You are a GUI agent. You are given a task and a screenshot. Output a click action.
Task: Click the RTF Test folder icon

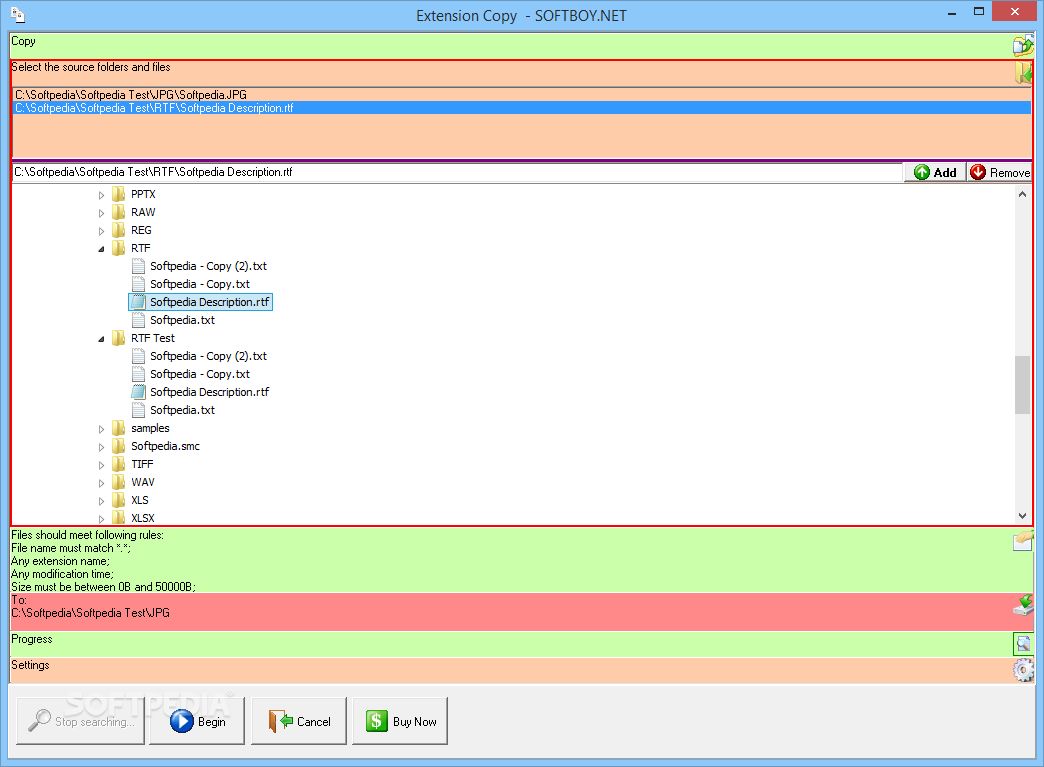[x=119, y=338]
